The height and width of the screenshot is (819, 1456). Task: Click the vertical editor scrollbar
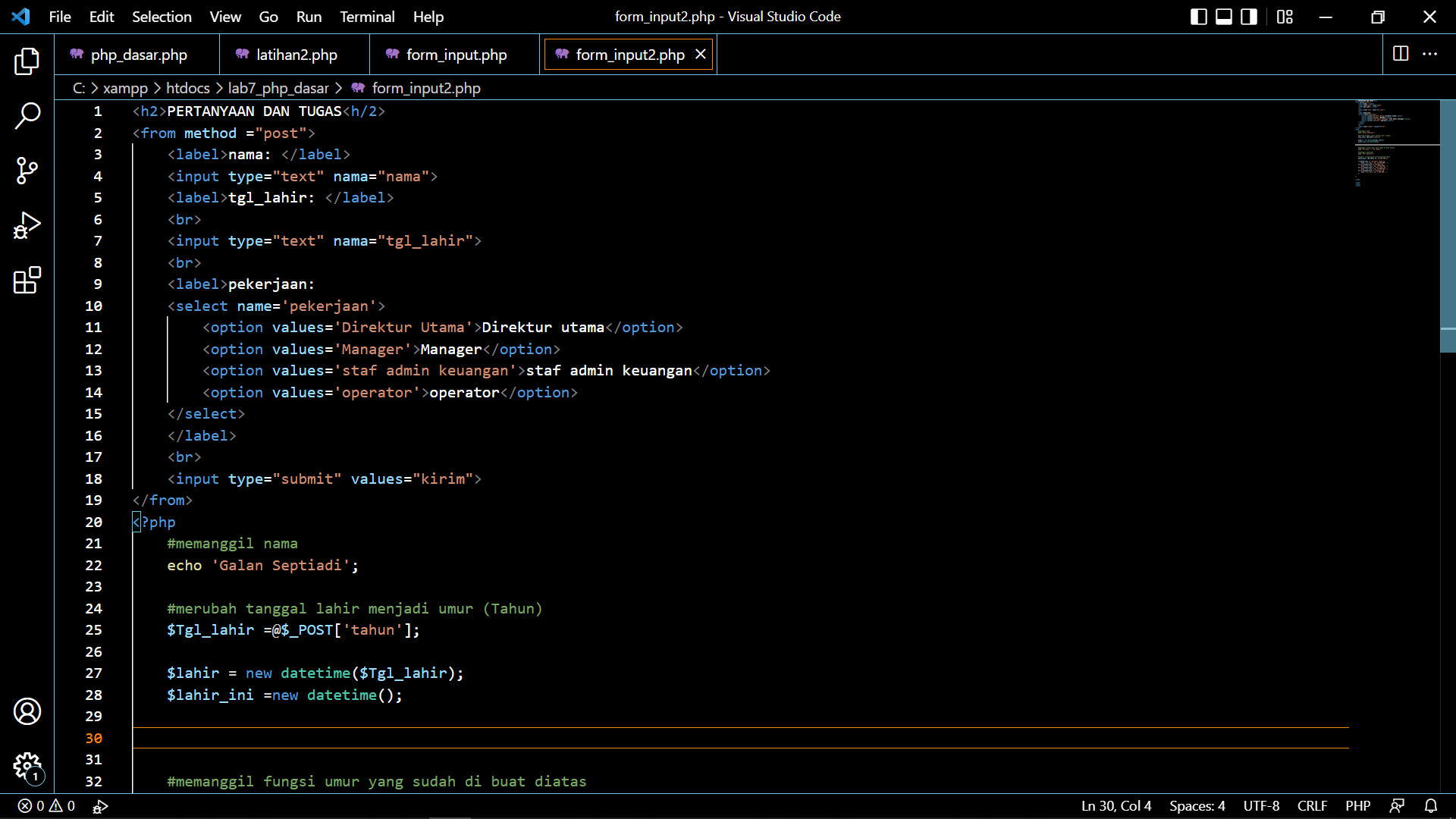(x=1449, y=227)
